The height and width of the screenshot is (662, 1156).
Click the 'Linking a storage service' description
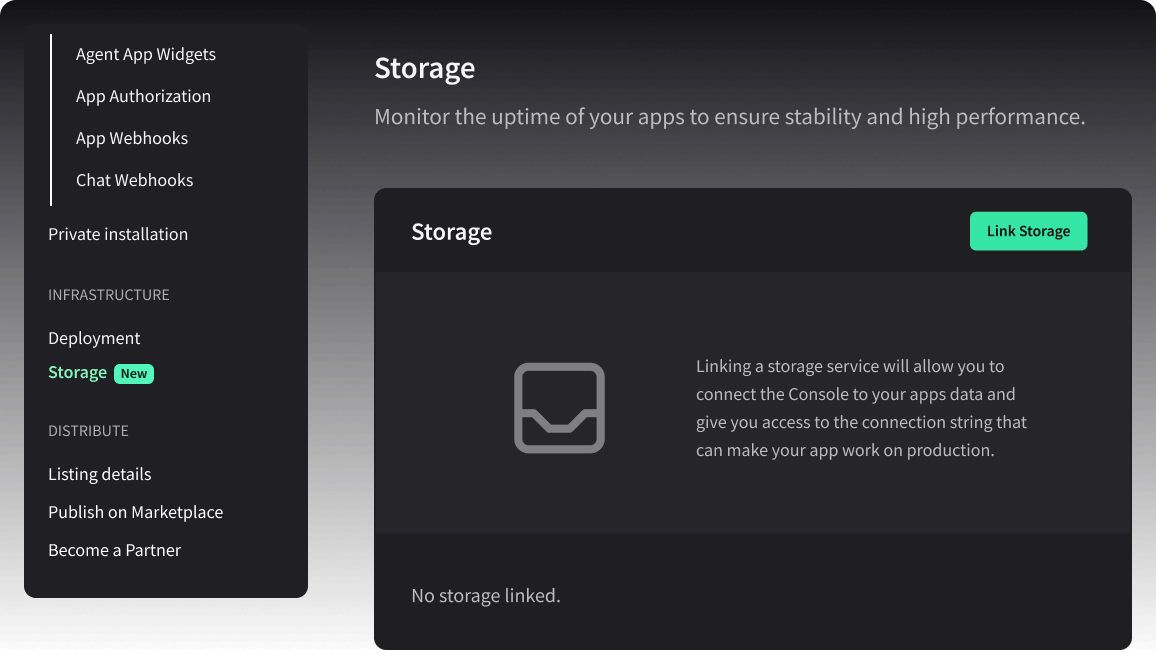[x=861, y=408]
